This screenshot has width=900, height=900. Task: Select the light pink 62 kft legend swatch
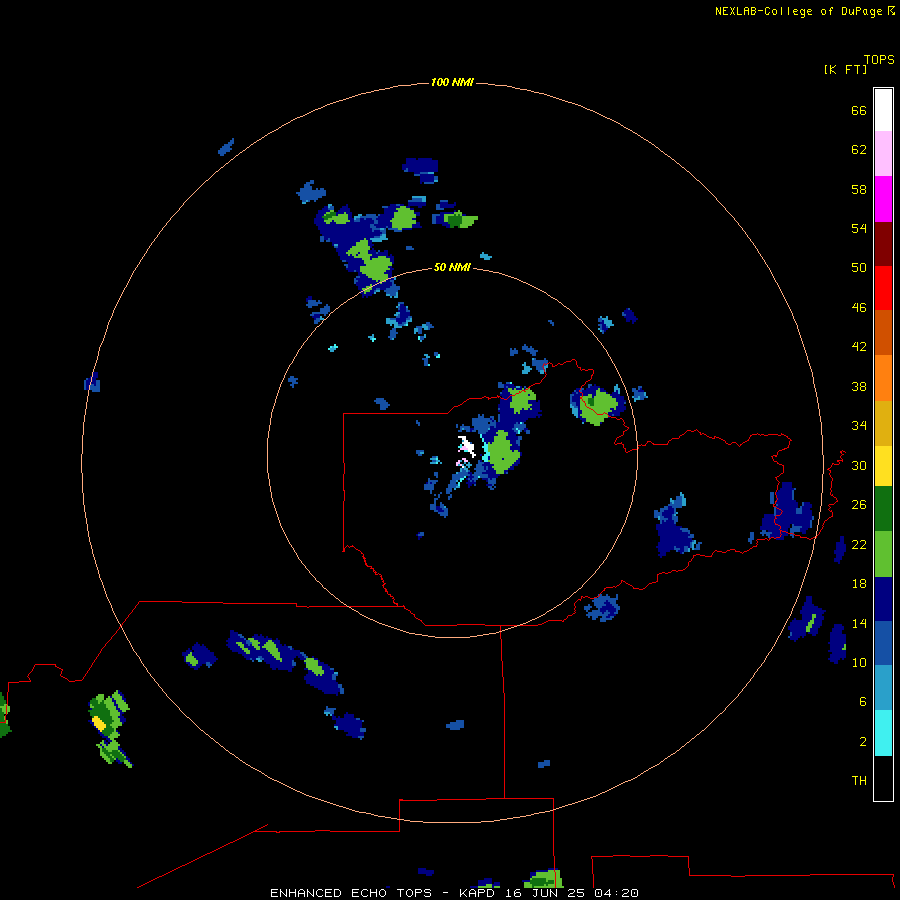(x=883, y=154)
